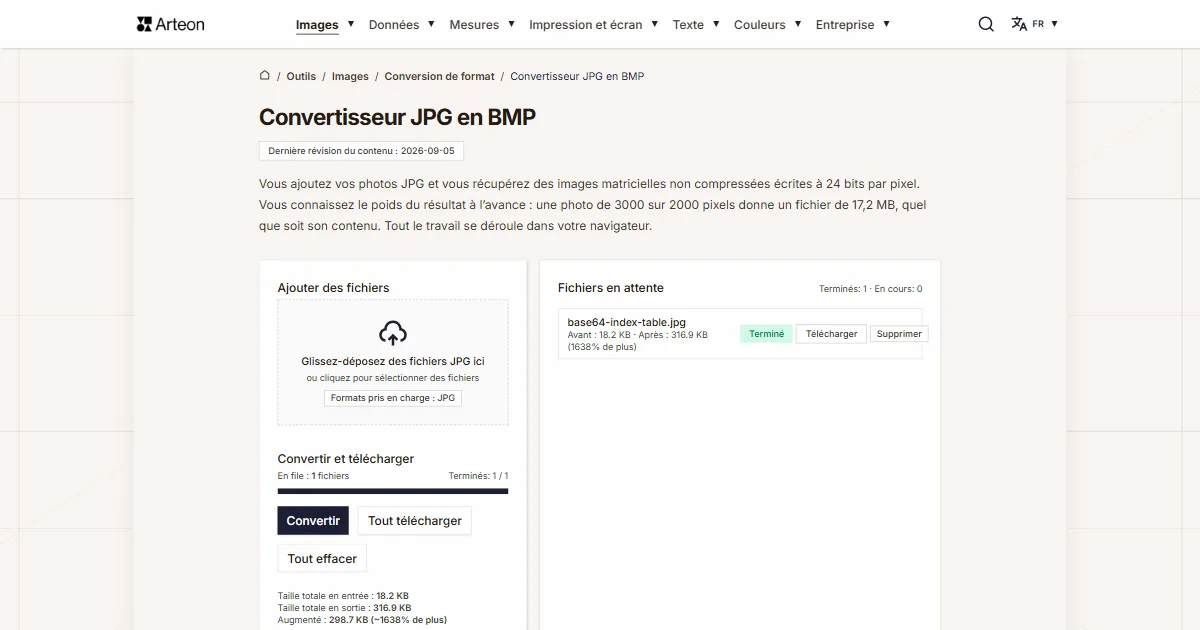Download base64-index-table.jpg result with Télécharger
Screen dimensions: 1200x630
pyautogui.click(x=831, y=334)
